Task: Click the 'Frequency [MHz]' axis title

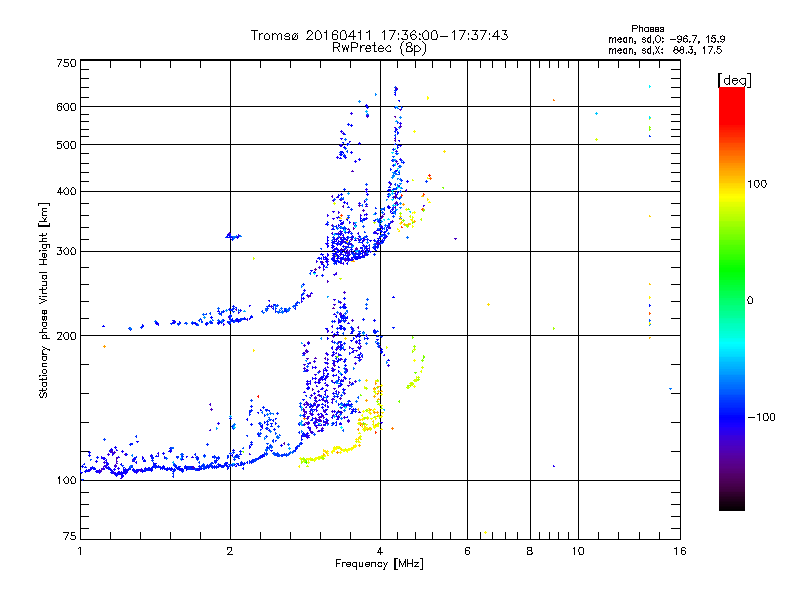Action: (x=379, y=564)
